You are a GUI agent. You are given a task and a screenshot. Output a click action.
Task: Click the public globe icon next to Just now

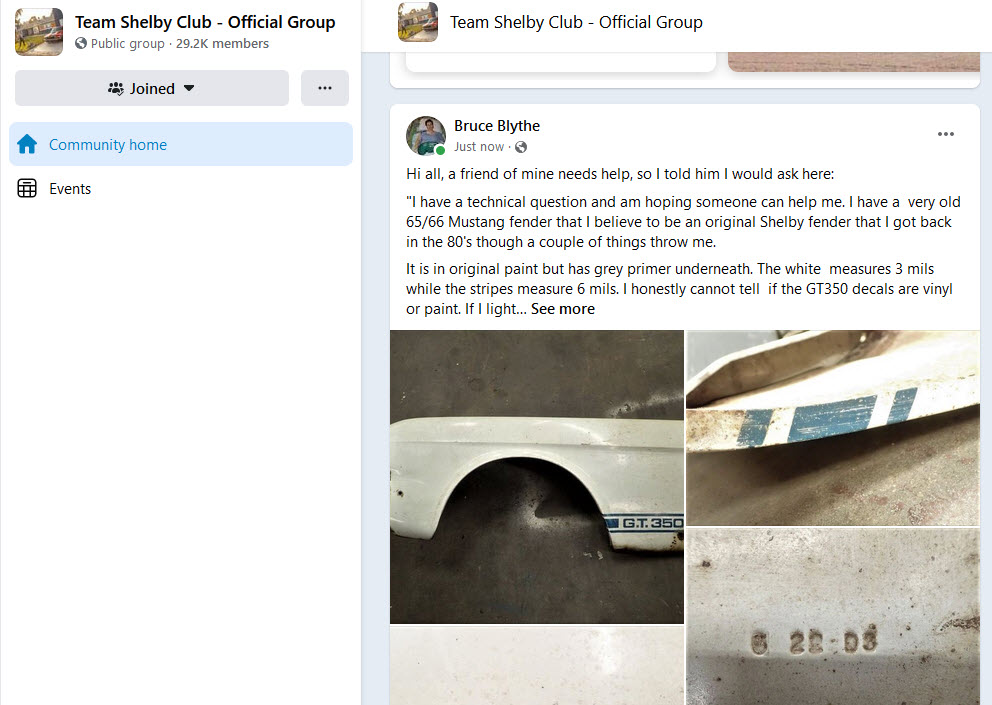[521, 147]
